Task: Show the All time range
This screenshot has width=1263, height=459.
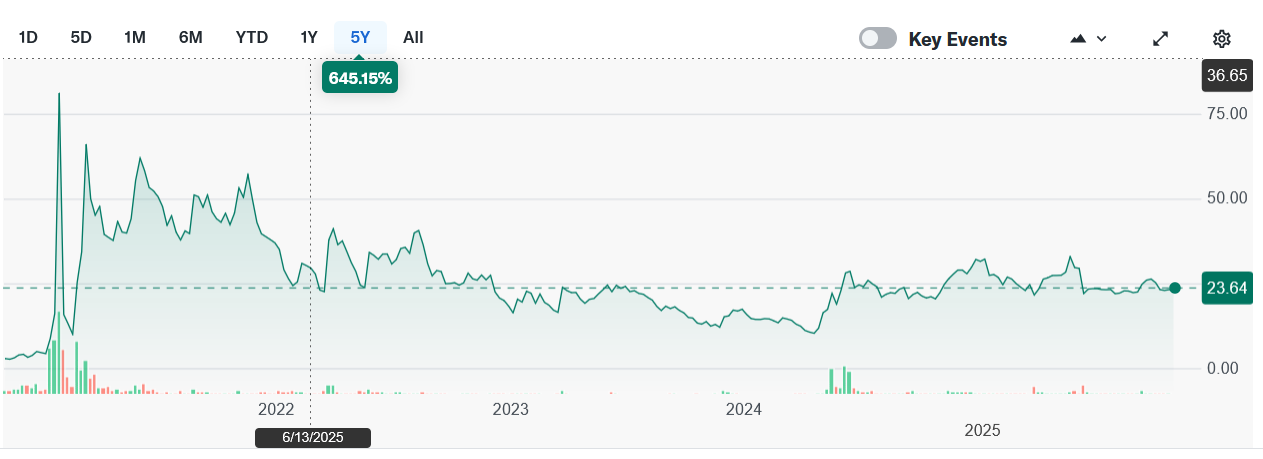Action: click(x=413, y=37)
